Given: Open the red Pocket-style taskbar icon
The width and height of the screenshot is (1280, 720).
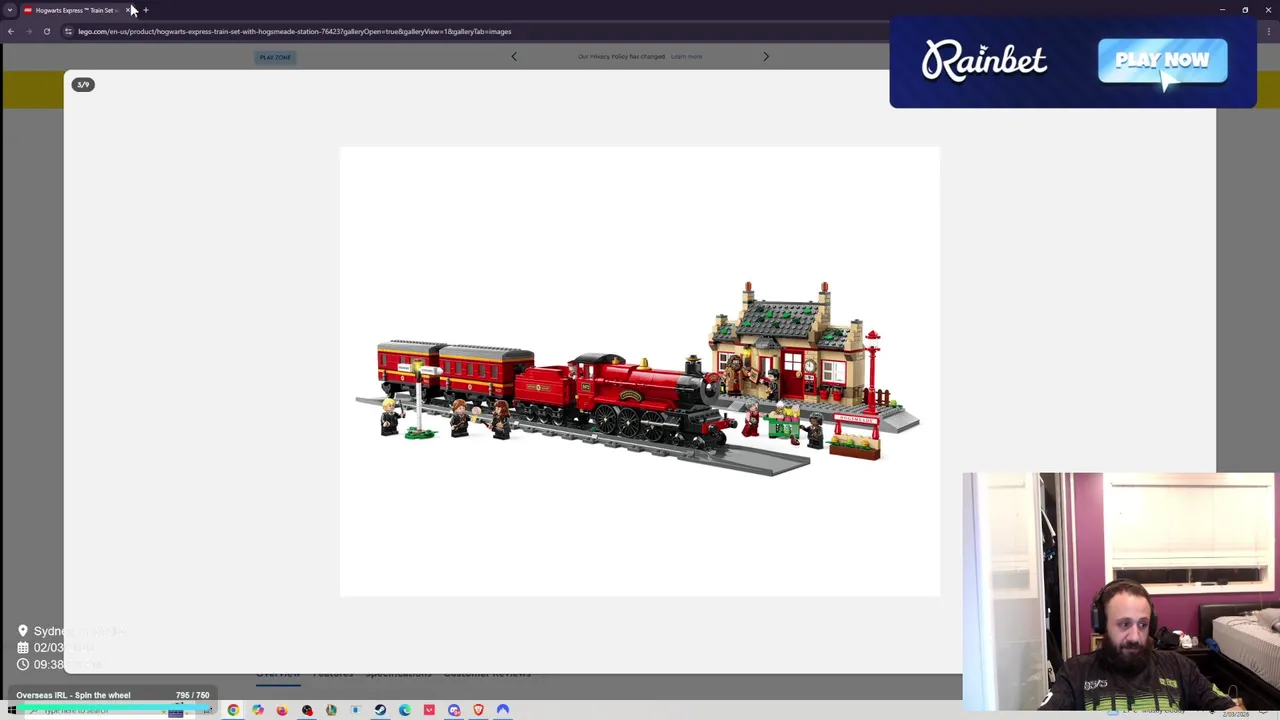Looking at the screenshot, I should tap(429, 710).
